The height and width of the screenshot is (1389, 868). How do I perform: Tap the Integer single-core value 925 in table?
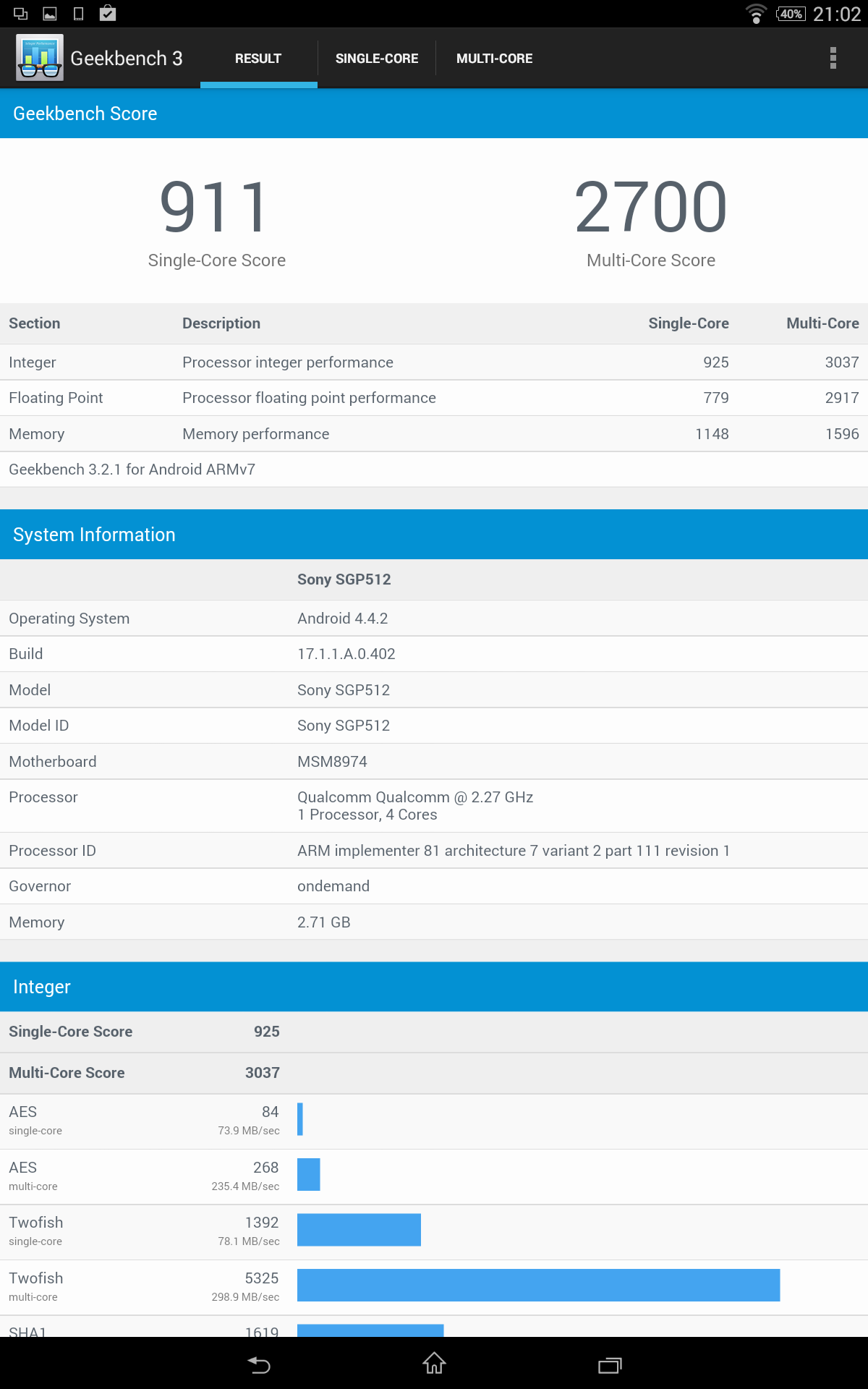pos(716,362)
